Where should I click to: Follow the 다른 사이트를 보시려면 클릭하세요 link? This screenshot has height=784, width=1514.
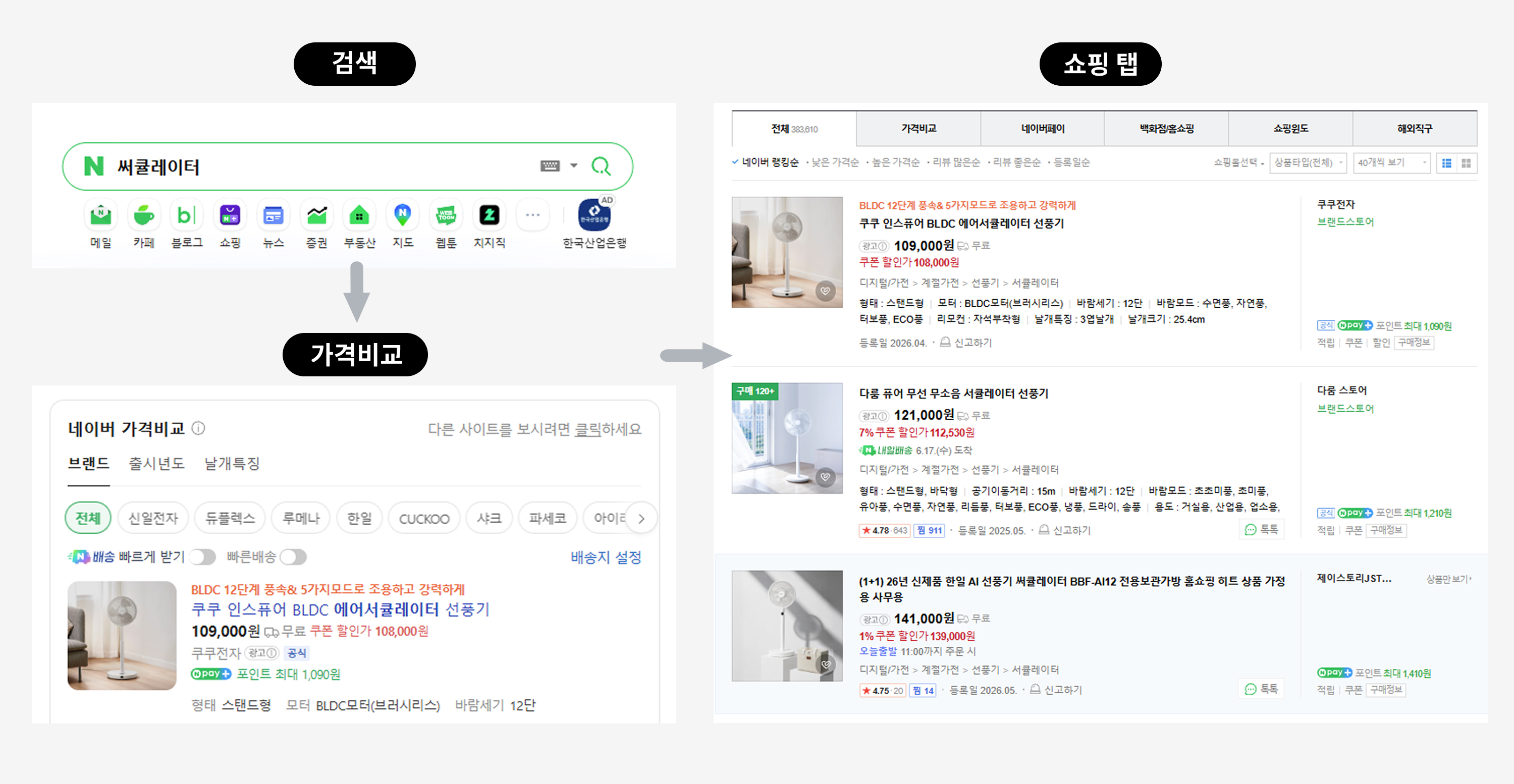click(x=534, y=430)
